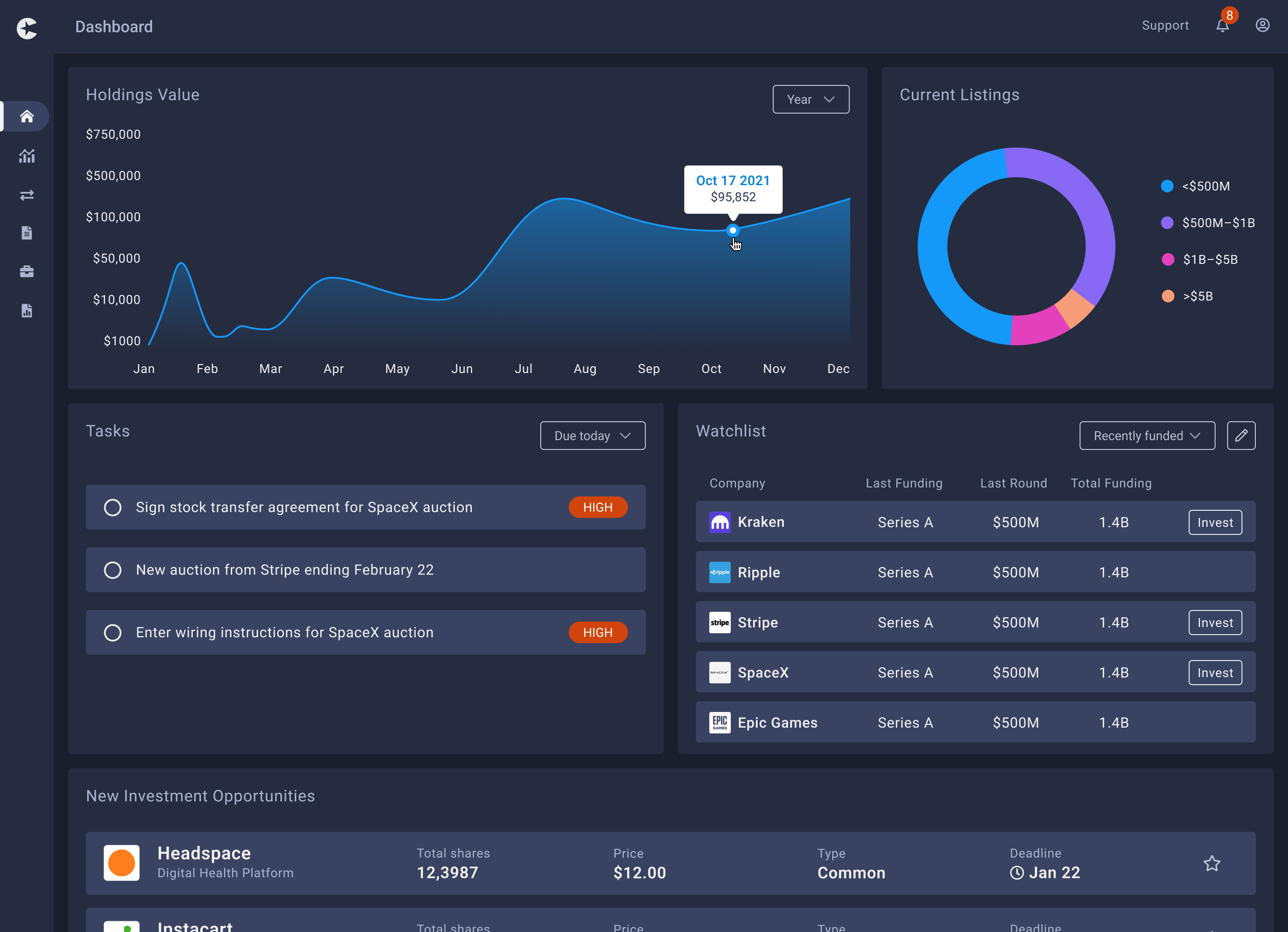
Task: Open the report file sidebar icon
Action: coord(27,311)
